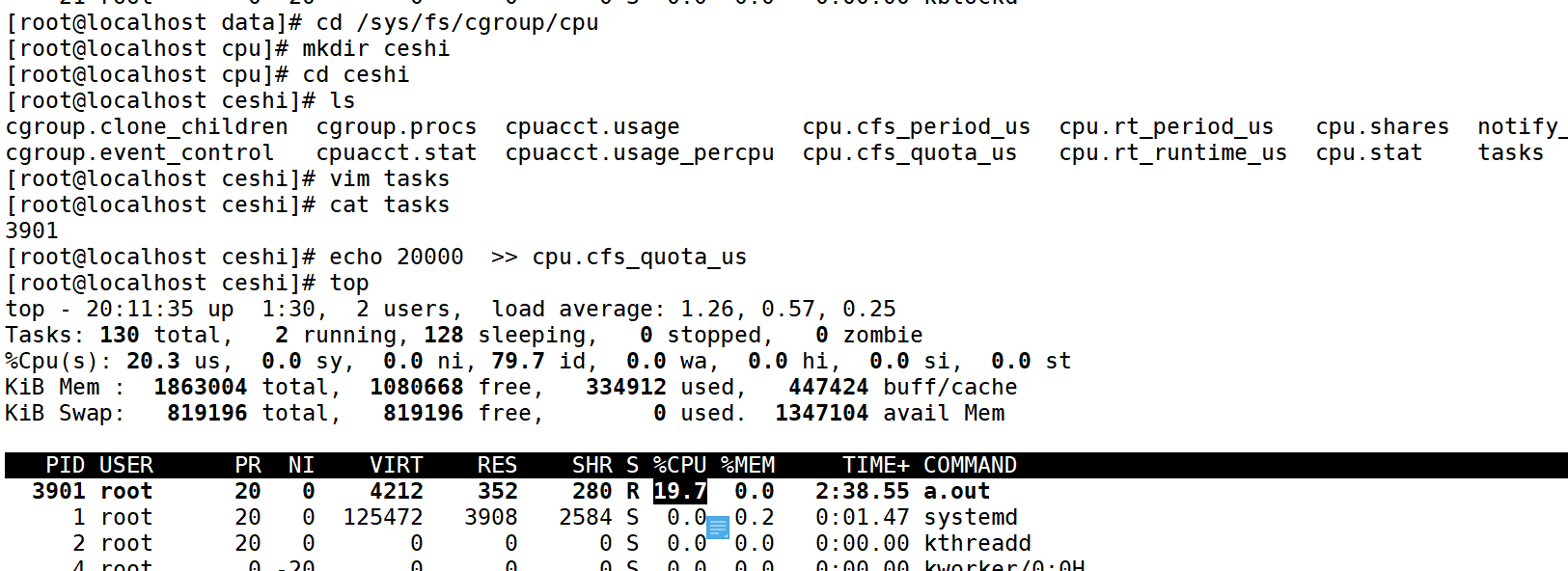The image size is (1568, 571).
Task: Click the kthreadd process name
Action: 977,544
